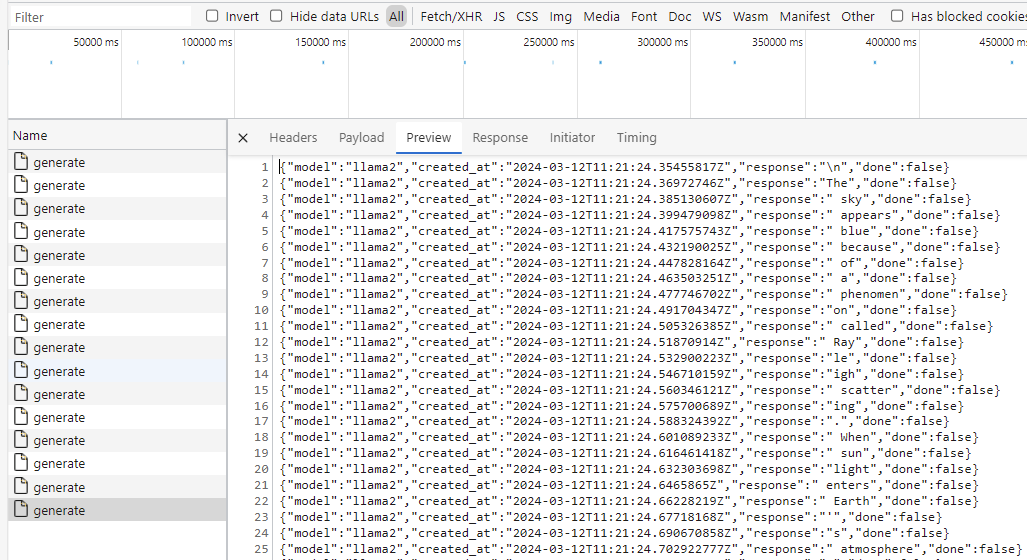The width and height of the screenshot is (1027, 560).
Task: Open the Timing tab
Action: coord(636,138)
